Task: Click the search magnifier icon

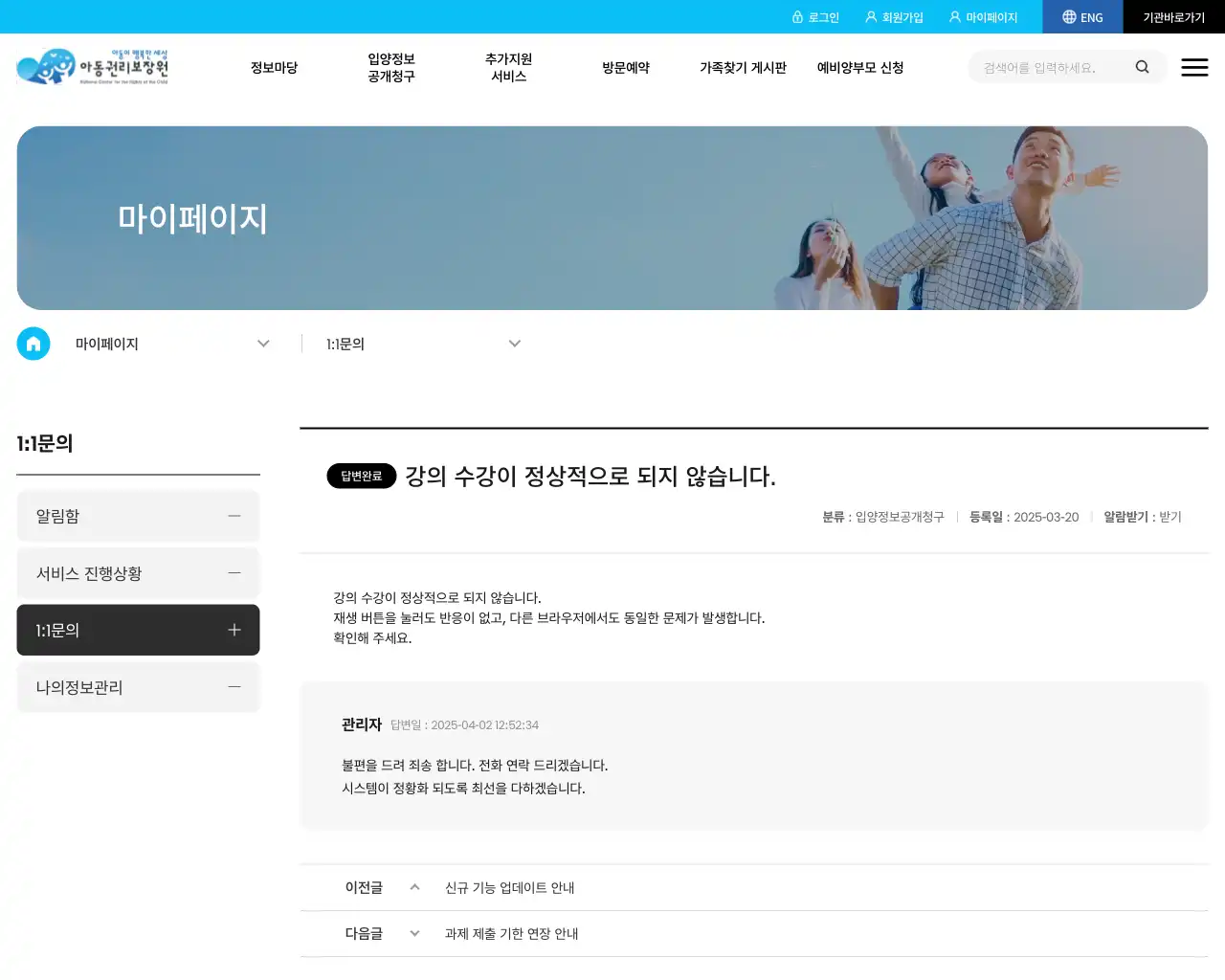Action: (1143, 67)
